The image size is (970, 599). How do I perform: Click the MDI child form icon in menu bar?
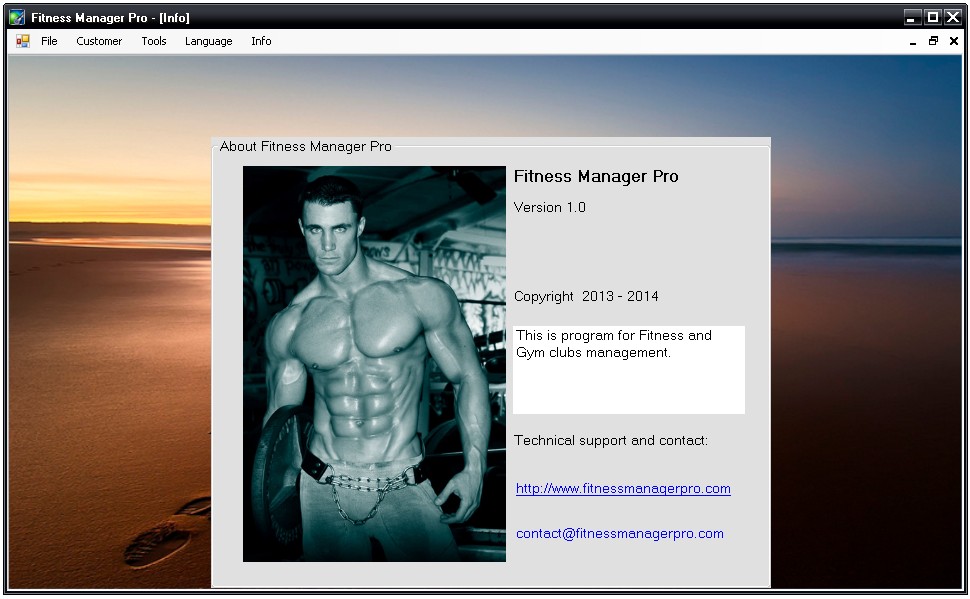pos(23,41)
